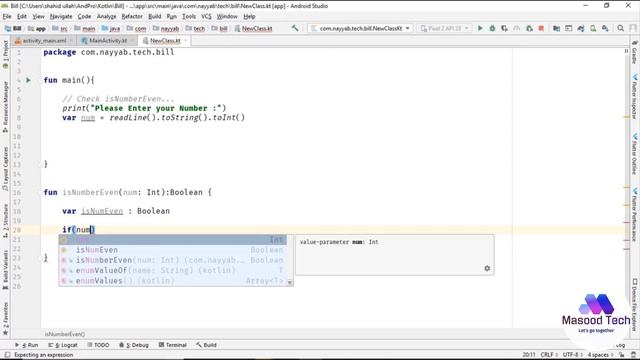Screen dimensions: 640x360
Task: Open the Device File Explorer panel
Action: (635, 304)
